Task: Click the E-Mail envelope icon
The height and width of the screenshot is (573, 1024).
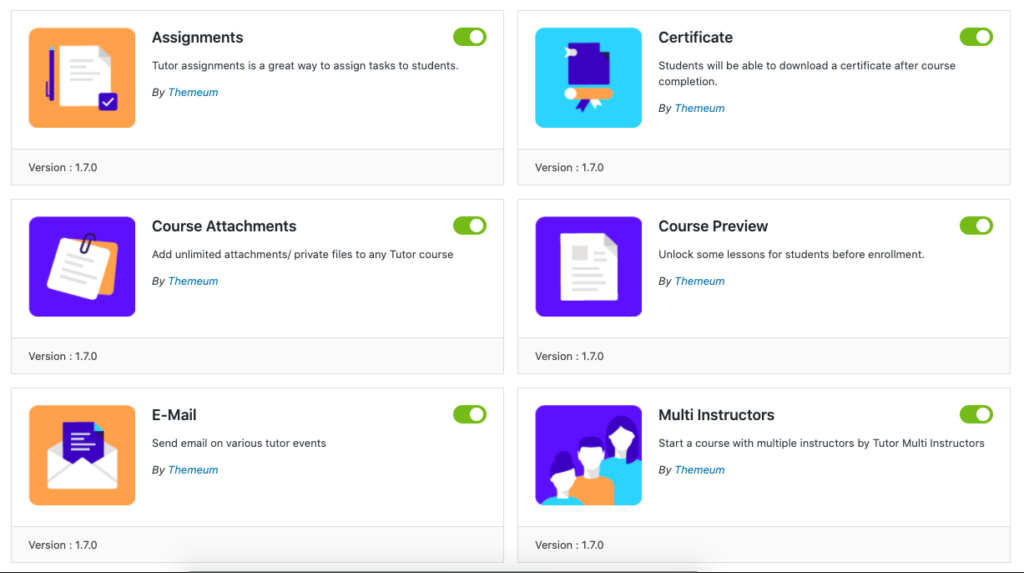Action: click(x=82, y=455)
